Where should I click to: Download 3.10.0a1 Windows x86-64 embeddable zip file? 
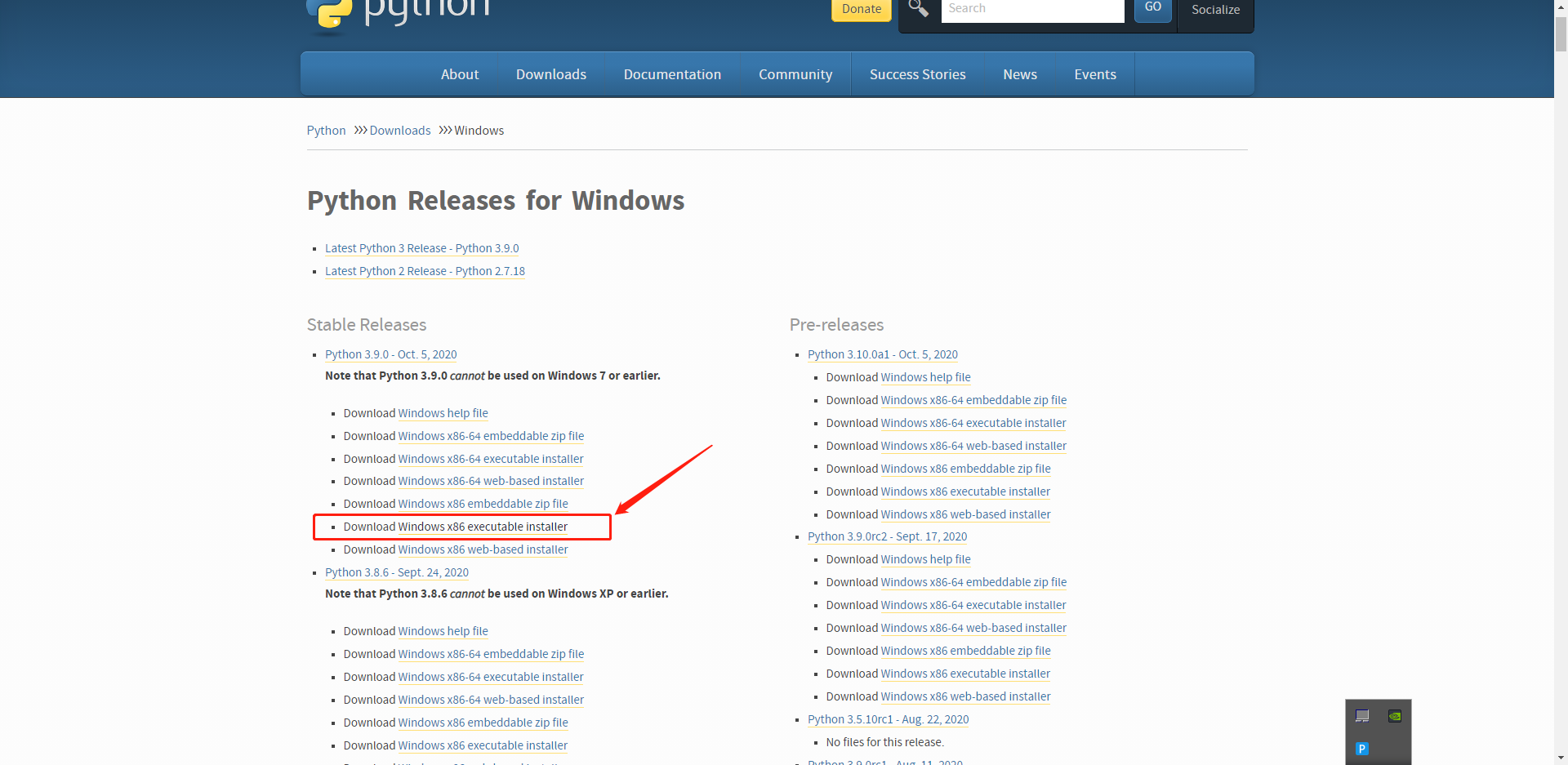coord(973,400)
